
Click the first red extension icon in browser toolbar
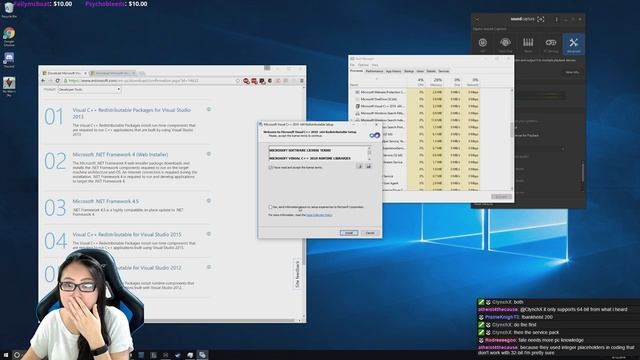pyautogui.click(x=246, y=81)
